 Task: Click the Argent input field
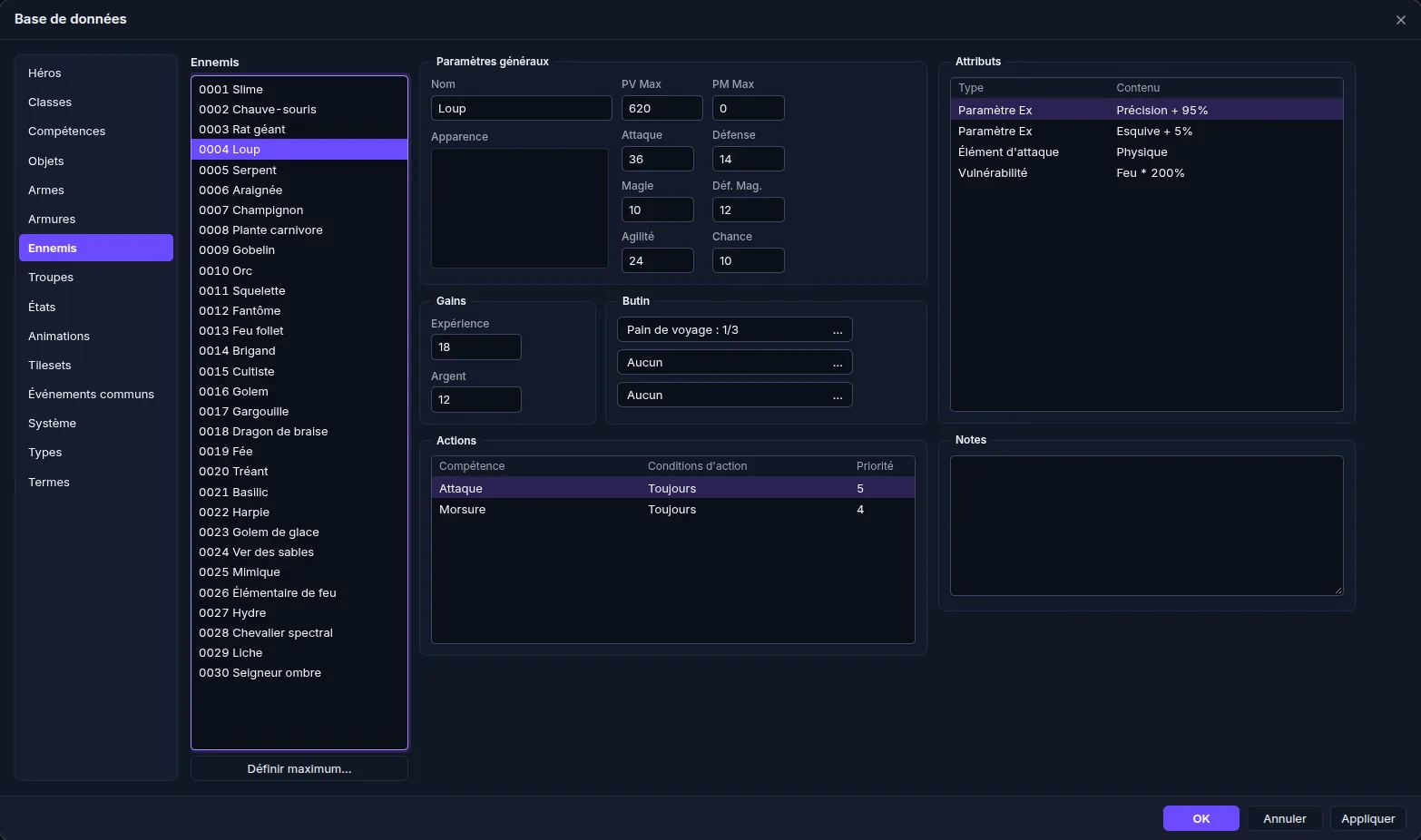tap(475, 399)
